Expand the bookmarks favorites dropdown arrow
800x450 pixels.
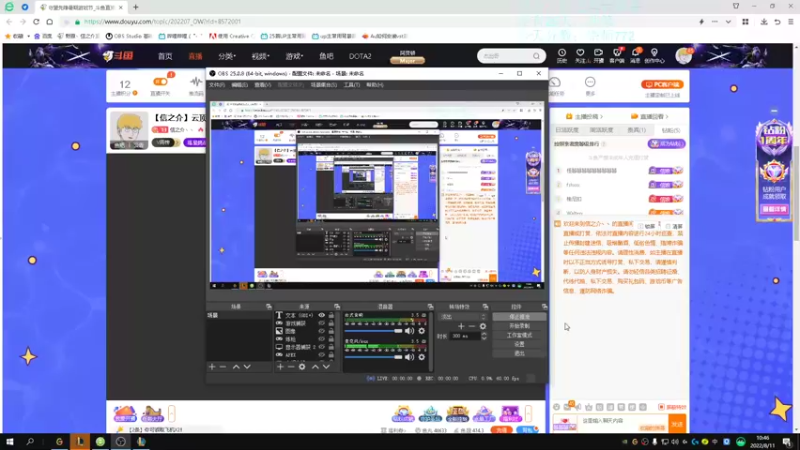(29, 36)
